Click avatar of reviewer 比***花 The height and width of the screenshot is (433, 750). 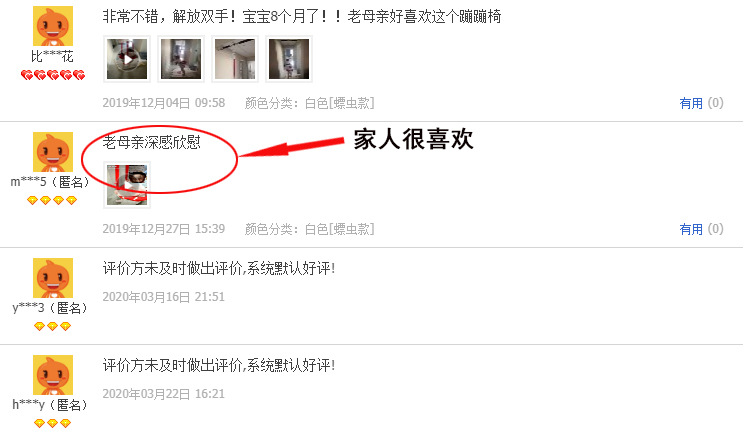53,26
